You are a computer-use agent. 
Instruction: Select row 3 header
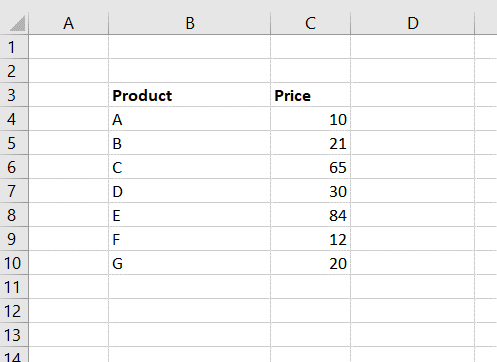point(14,95)
